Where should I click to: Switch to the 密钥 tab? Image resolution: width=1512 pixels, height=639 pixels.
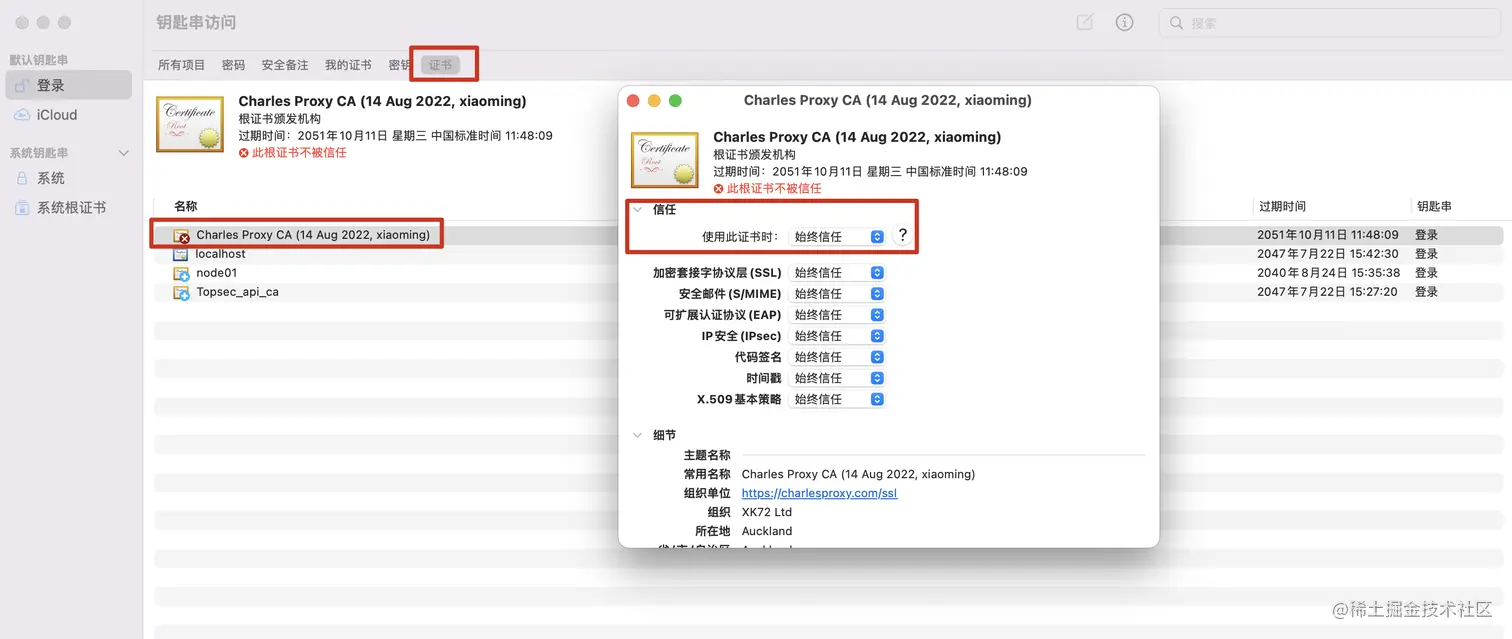[399, 65]
